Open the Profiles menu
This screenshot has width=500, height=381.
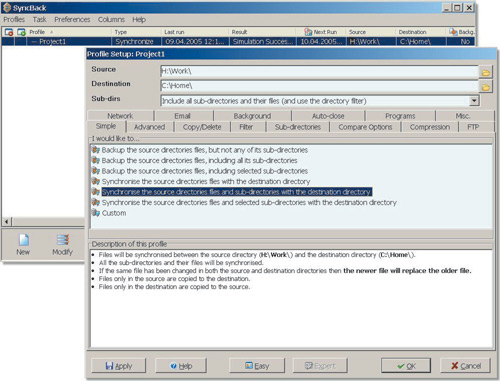[x=14, y=19]
